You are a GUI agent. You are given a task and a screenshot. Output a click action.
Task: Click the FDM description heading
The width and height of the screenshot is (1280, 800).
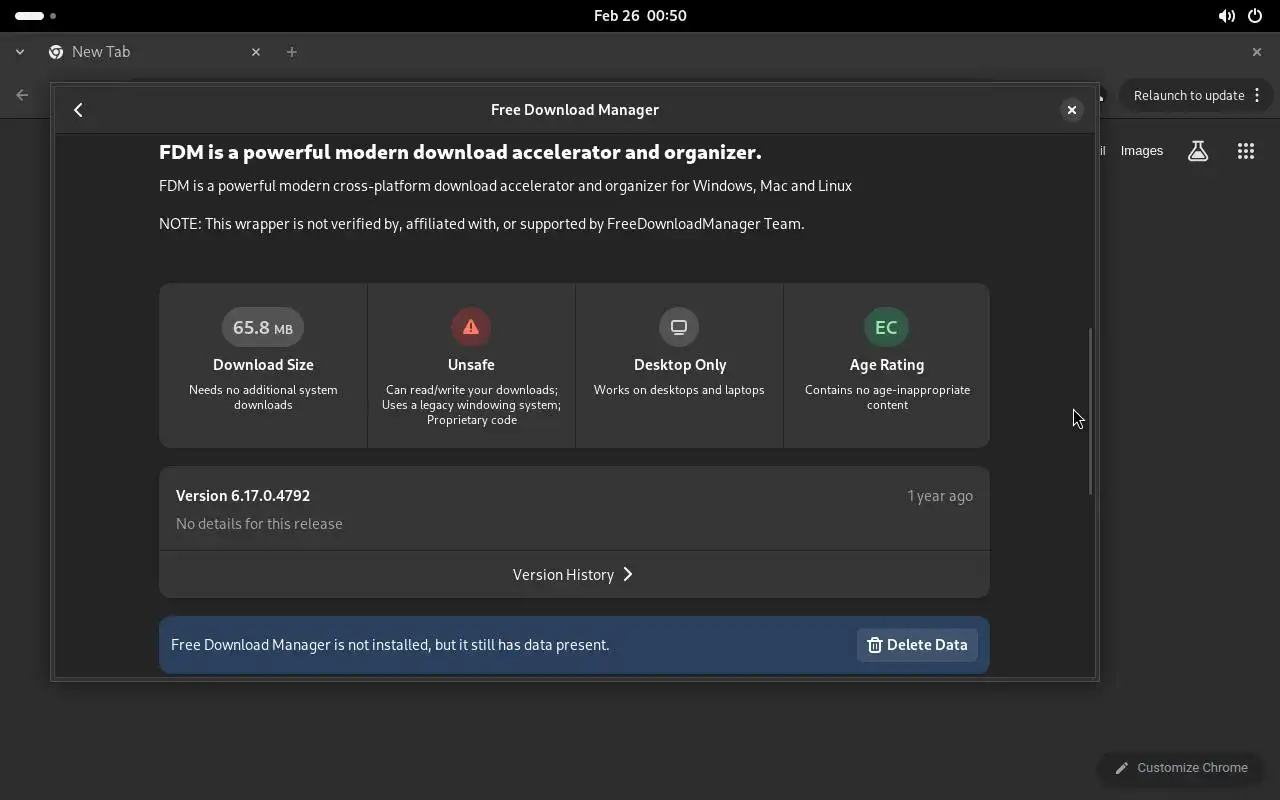coord(460,152)
